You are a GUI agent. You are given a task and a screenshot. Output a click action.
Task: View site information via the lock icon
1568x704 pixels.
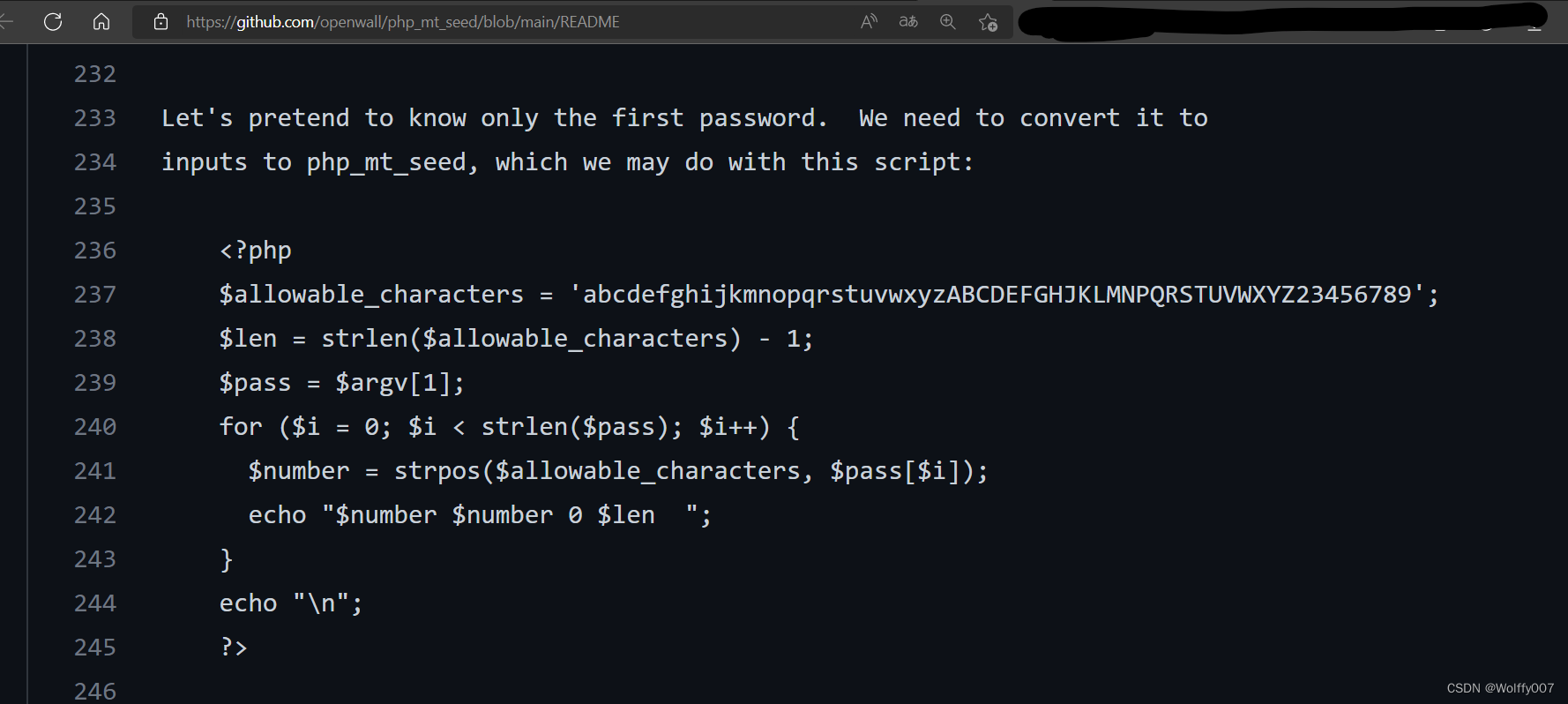161,21
